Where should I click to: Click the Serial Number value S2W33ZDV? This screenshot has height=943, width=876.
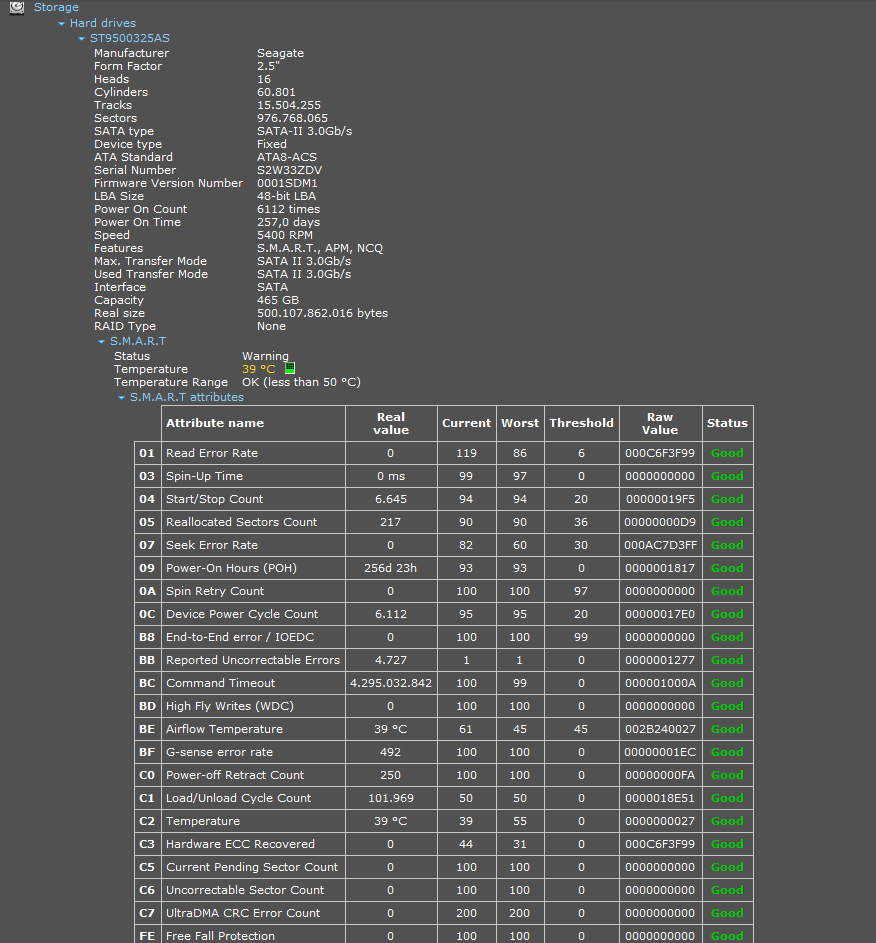pos(289,170)
